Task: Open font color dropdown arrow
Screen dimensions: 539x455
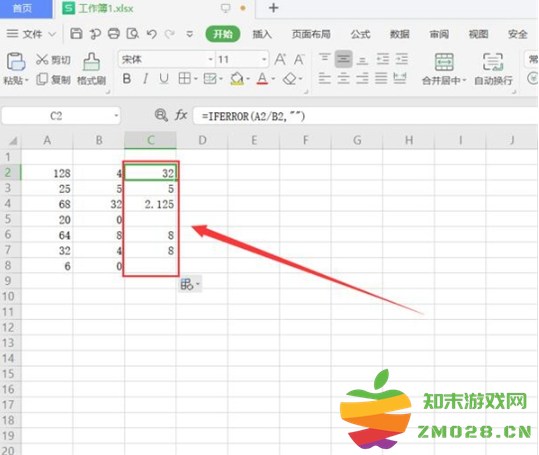Action: [x=273, y=79]
